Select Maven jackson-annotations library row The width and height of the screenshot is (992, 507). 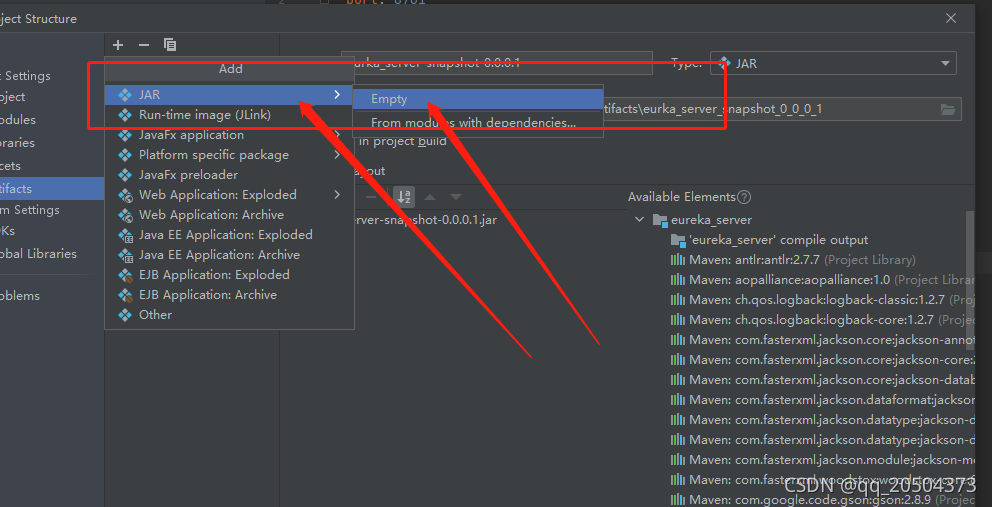point(831,340)
